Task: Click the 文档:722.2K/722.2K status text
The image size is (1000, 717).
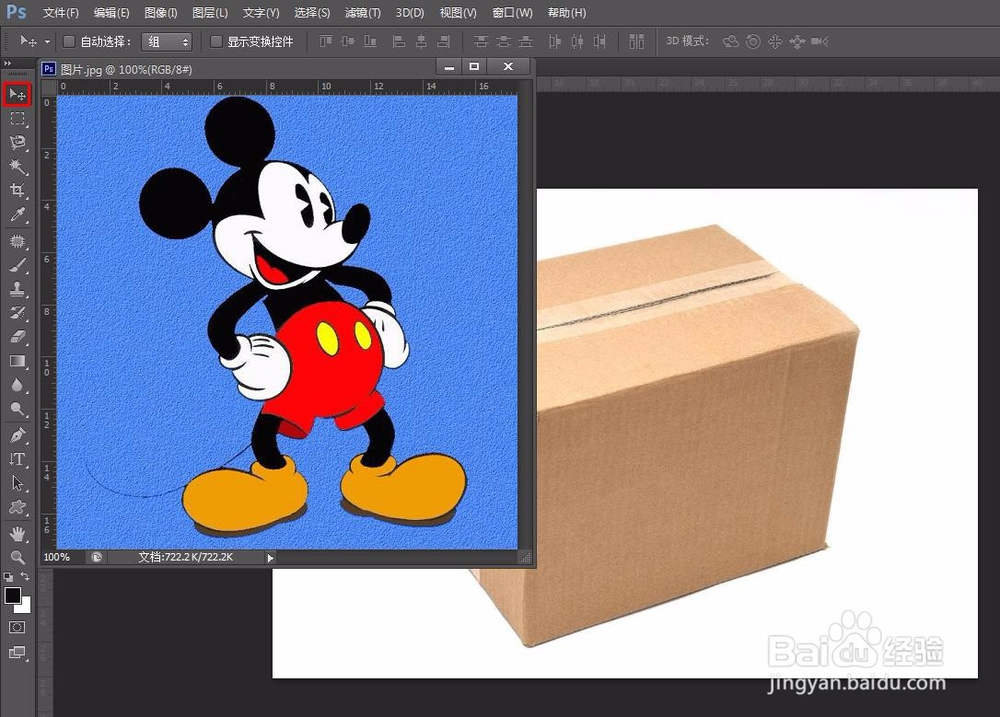Action: tap(186, 558)
